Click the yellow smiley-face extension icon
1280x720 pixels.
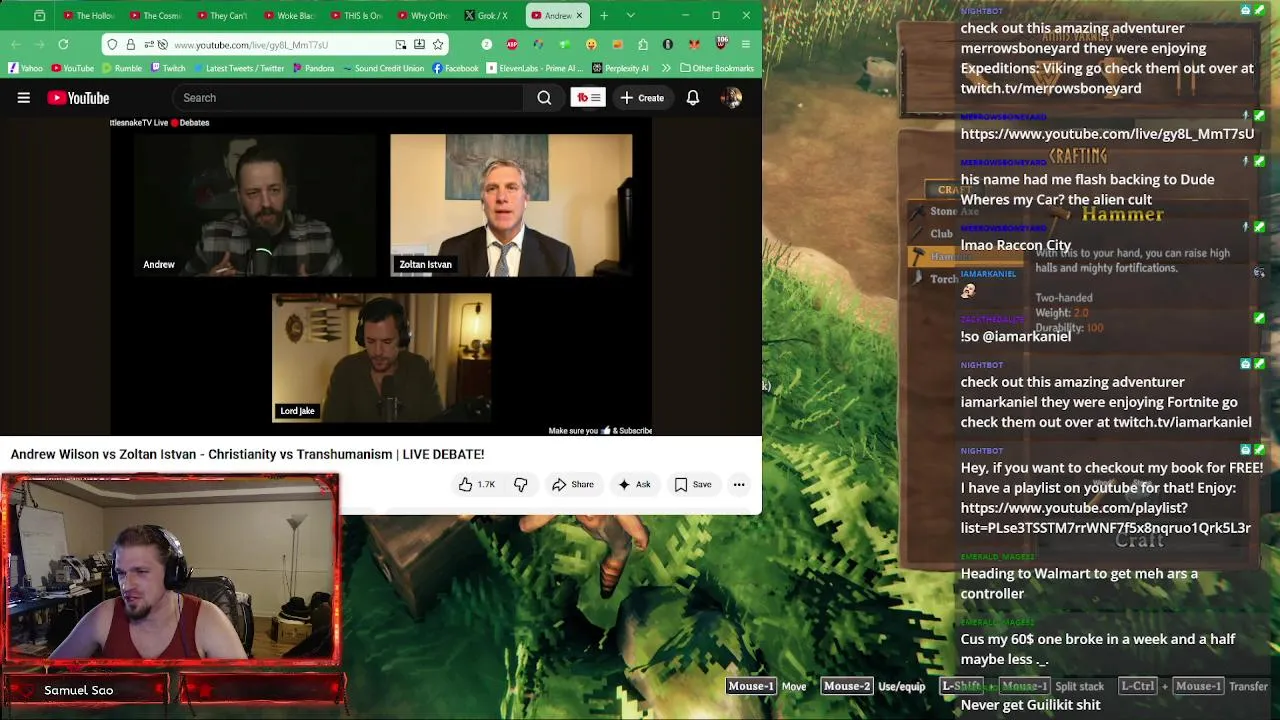pyautogui.click(x=591, y=45)
